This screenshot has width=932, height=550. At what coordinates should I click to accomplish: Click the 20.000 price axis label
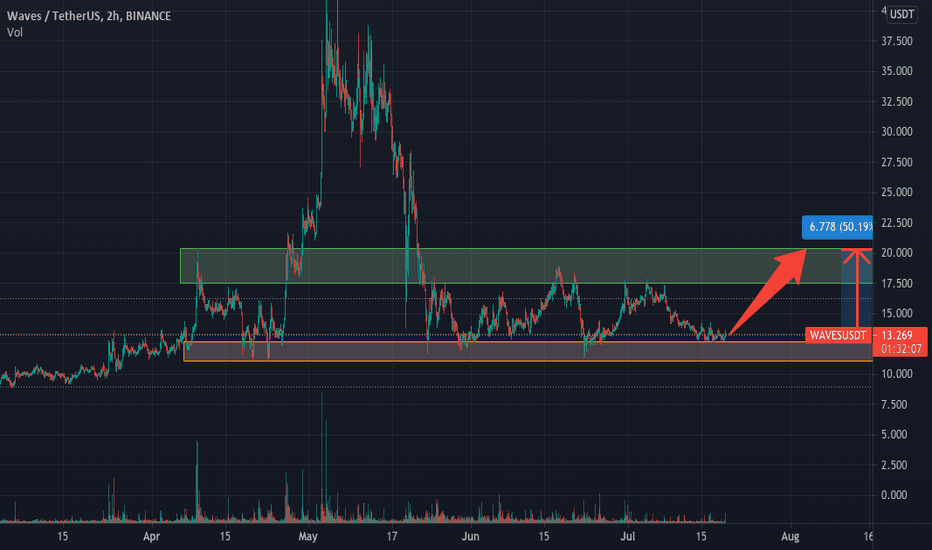[x=896, y=253]
